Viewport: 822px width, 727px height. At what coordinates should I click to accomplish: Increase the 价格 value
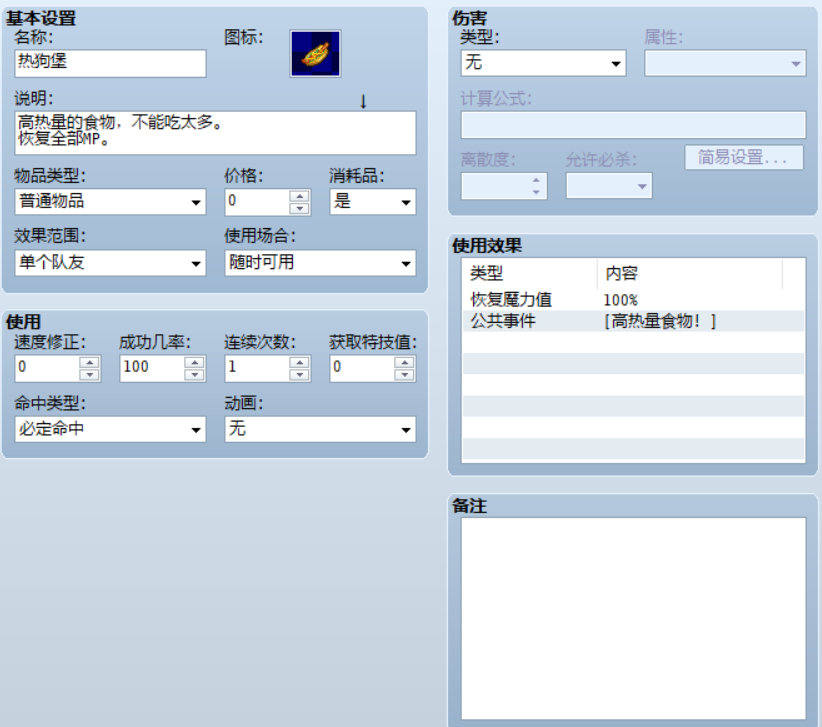pyautogui.click(x=299, y=196)
